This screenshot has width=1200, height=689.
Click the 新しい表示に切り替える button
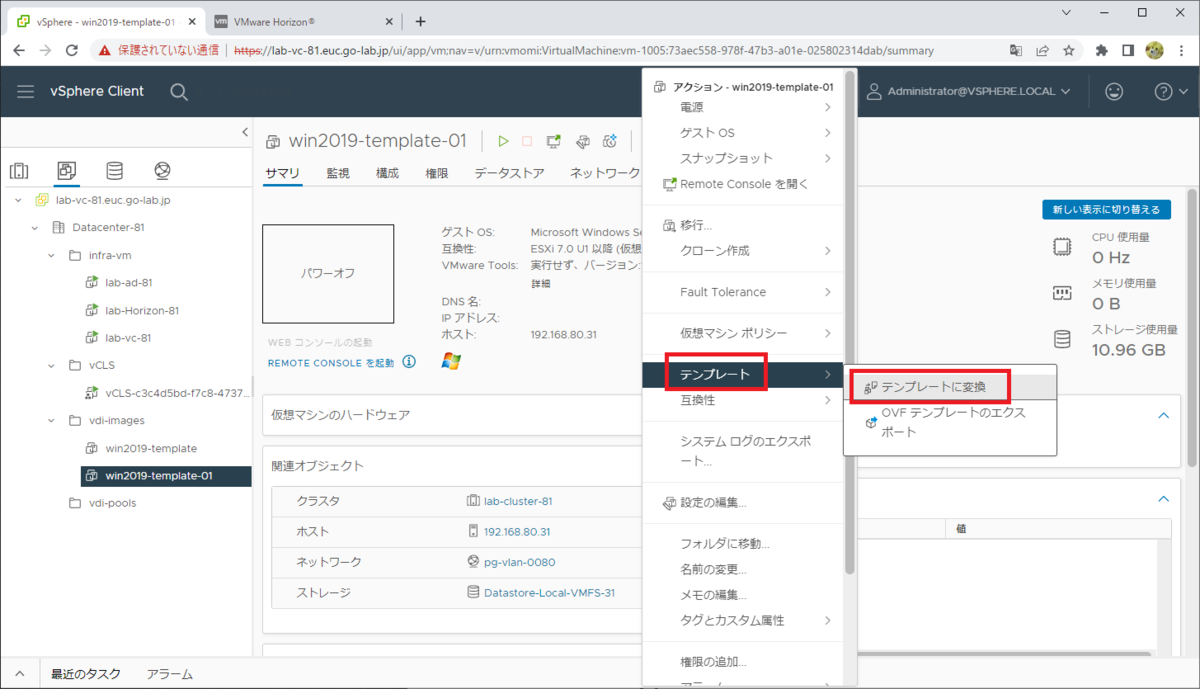[x=1107, y=210]
